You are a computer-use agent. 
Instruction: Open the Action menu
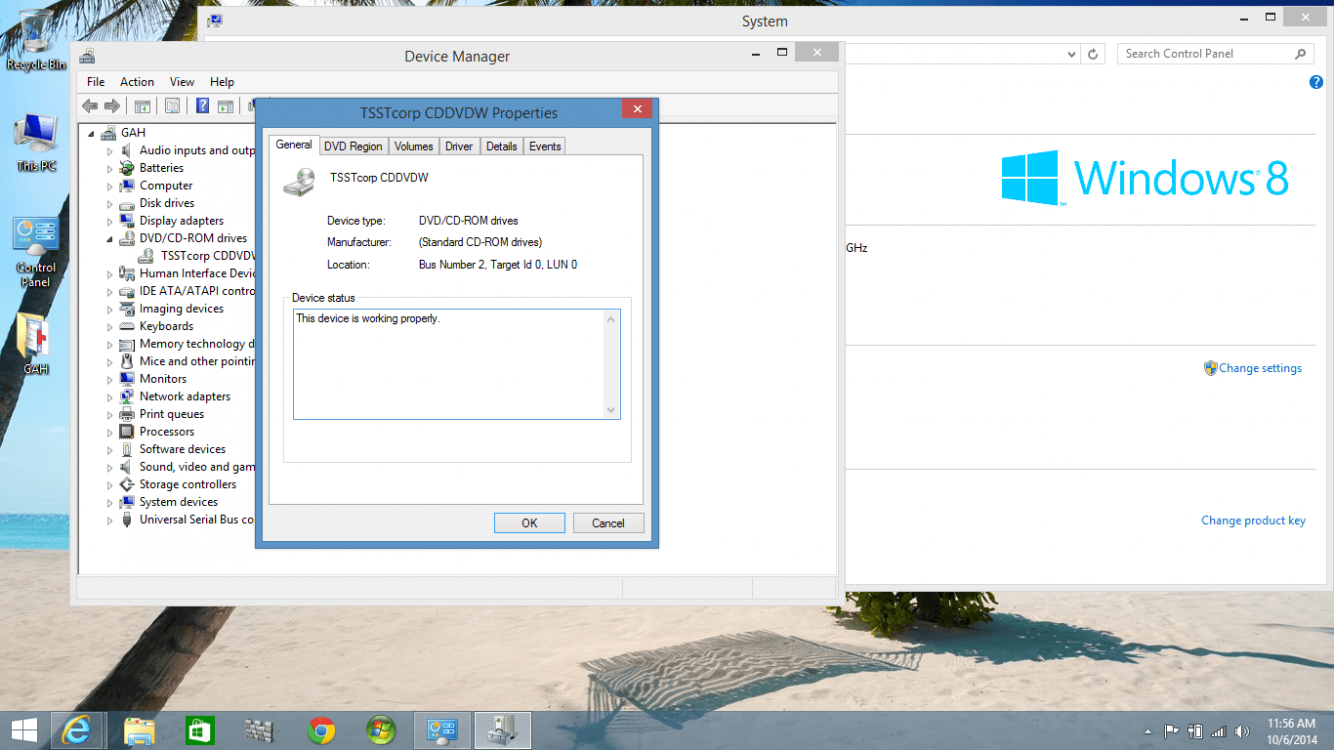(x=137, y=82)
